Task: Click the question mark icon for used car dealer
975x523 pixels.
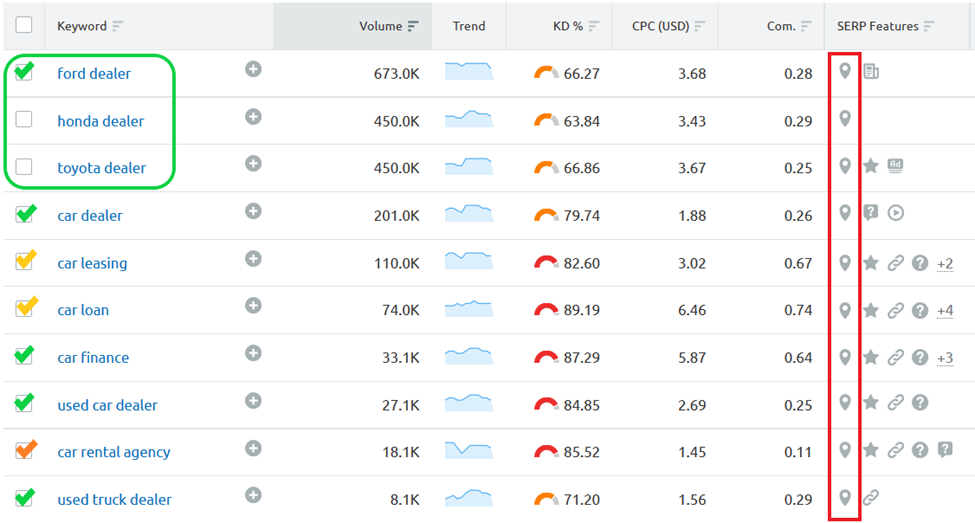Action: pos(920,402)
